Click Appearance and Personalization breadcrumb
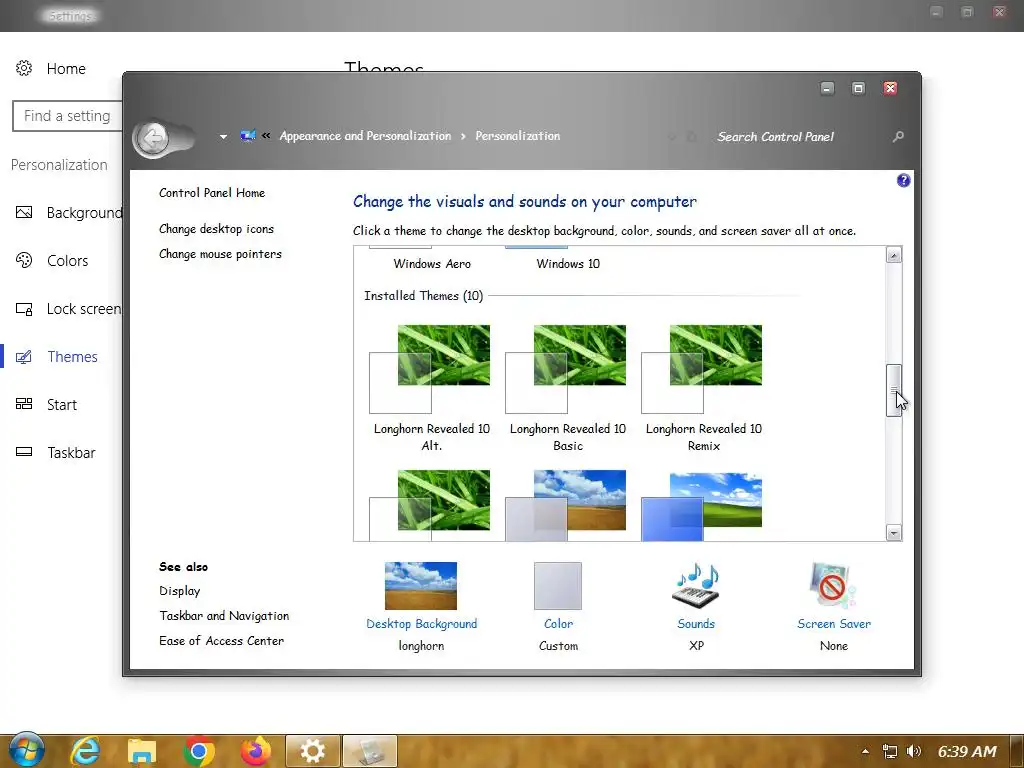Screen dimensions: 1024x768 point(365,136)
